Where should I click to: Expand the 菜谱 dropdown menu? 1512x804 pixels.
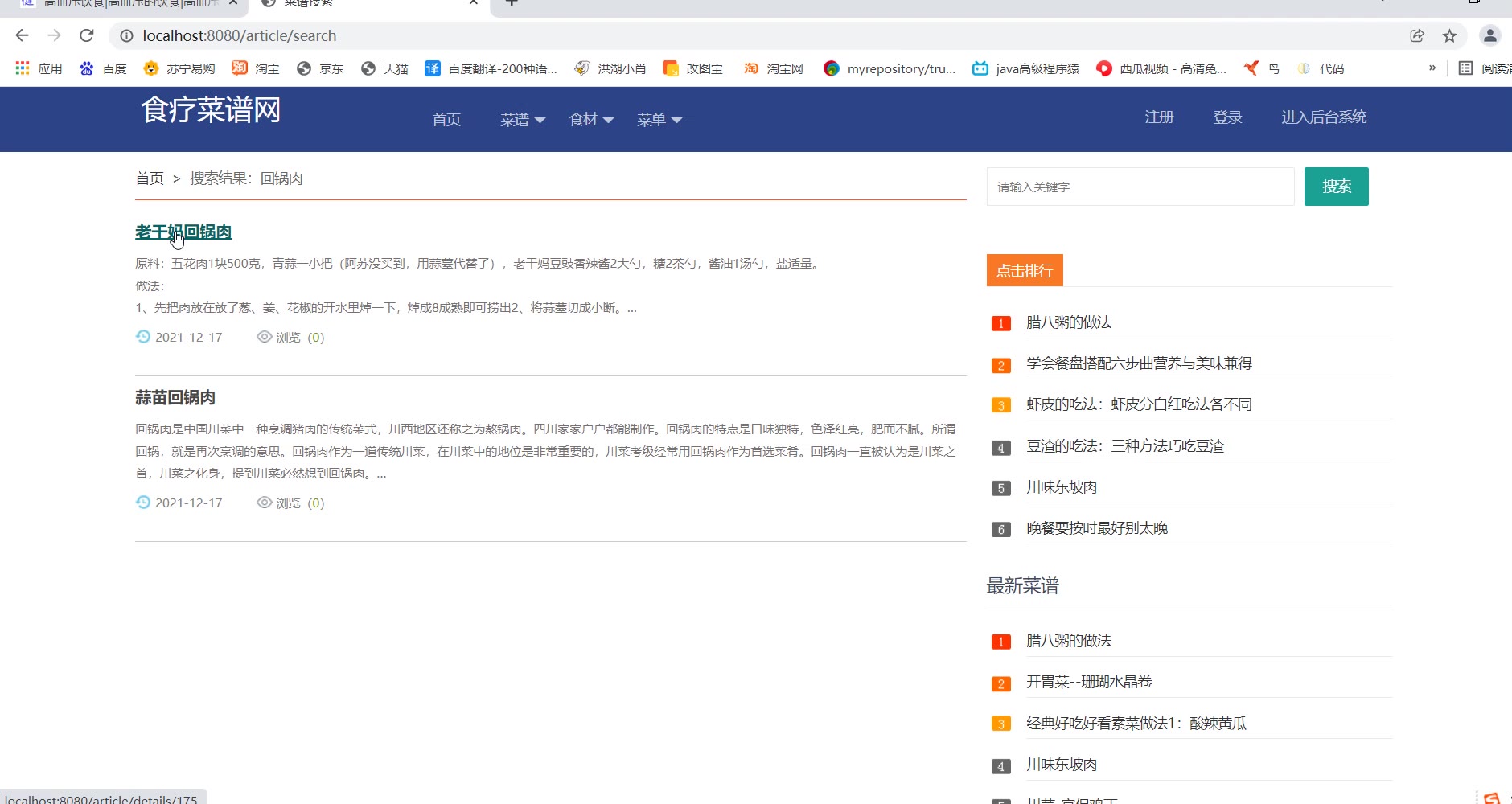click(x=523, y=120)
